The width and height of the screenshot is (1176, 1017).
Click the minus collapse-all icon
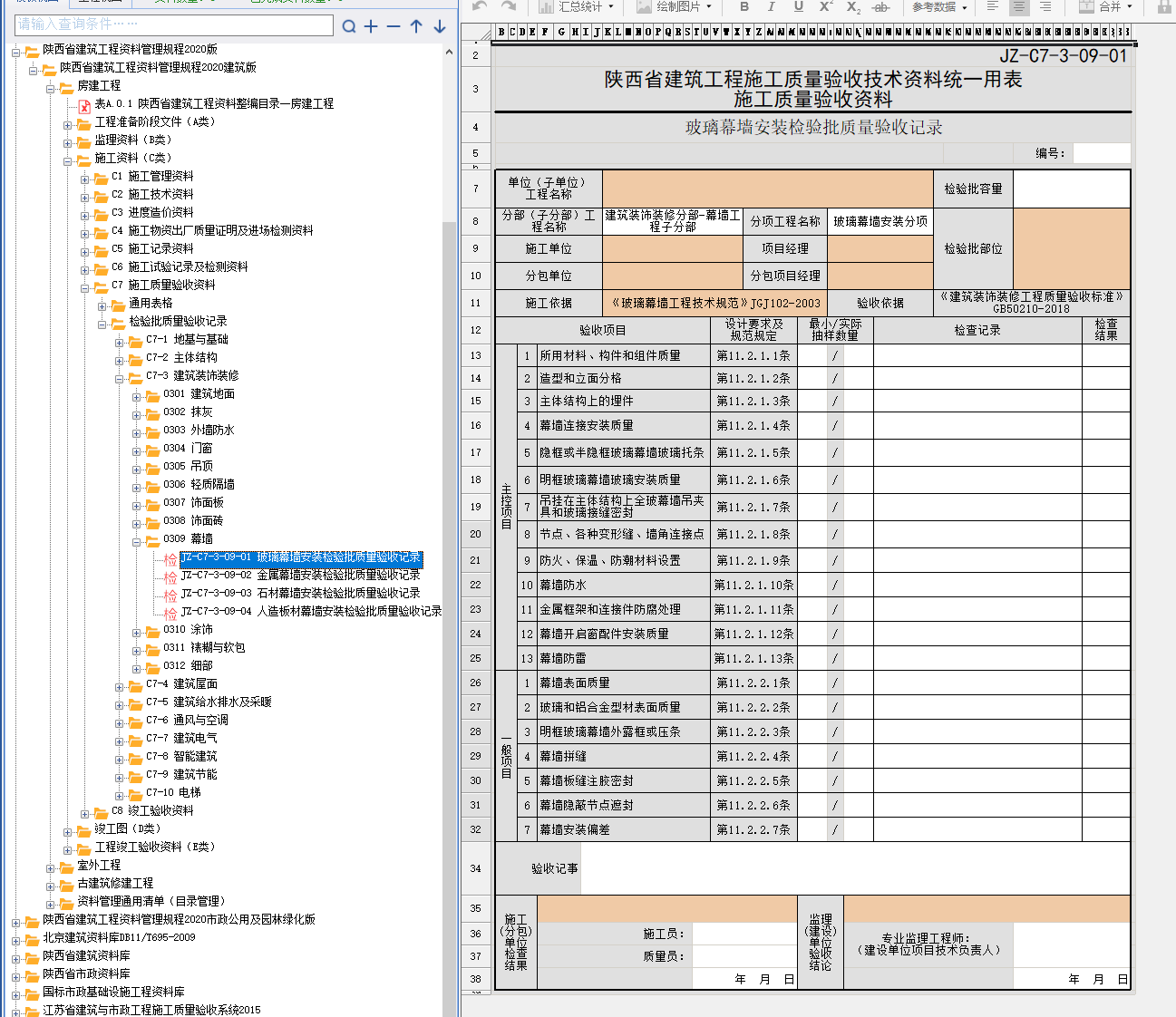pyautogui.click(x=394, y=26)
